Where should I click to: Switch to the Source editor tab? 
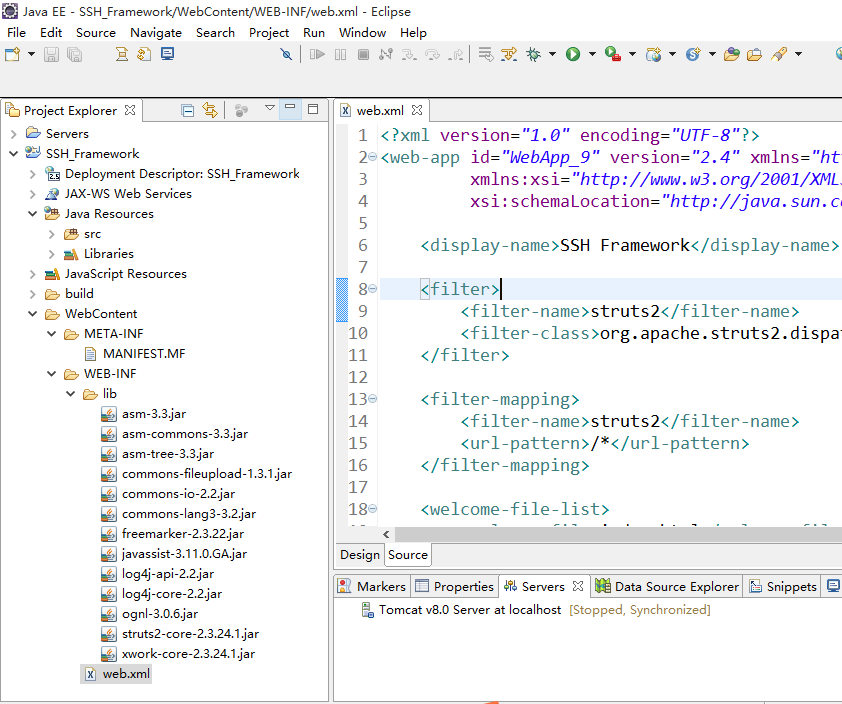point(408,555)
